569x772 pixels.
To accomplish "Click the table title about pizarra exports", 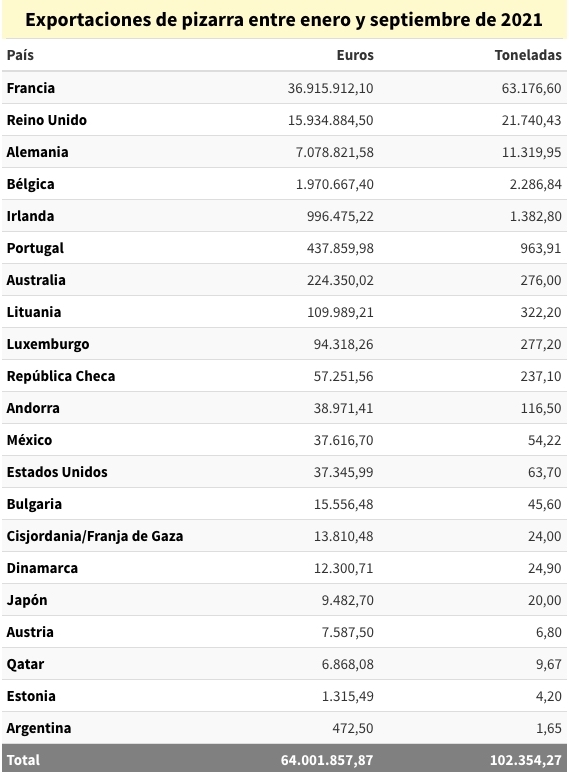I will [x=284, y=20].
